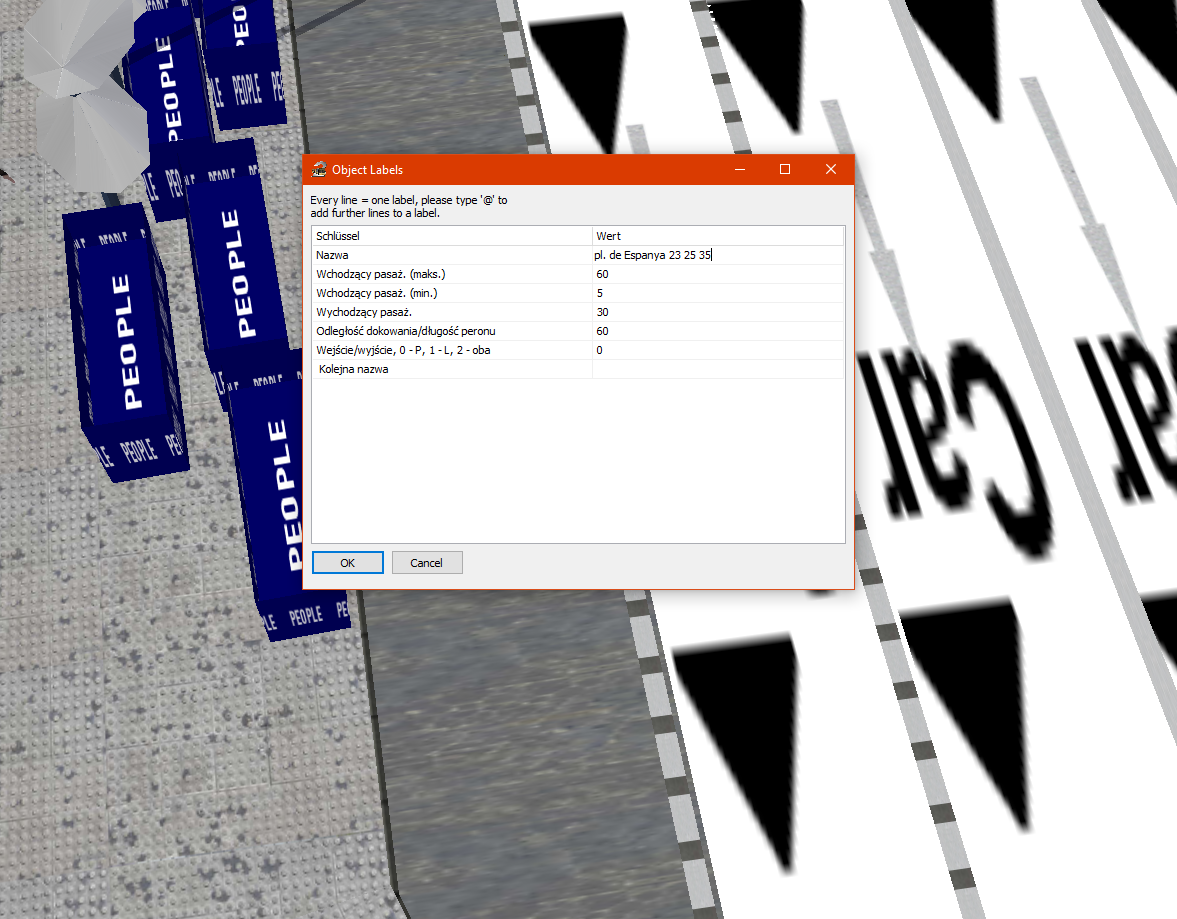Select the Wchodzący pasaż. (min.) value cell
The width and height of the screenshot is (1177, 919).
click(x=717, y=293)
